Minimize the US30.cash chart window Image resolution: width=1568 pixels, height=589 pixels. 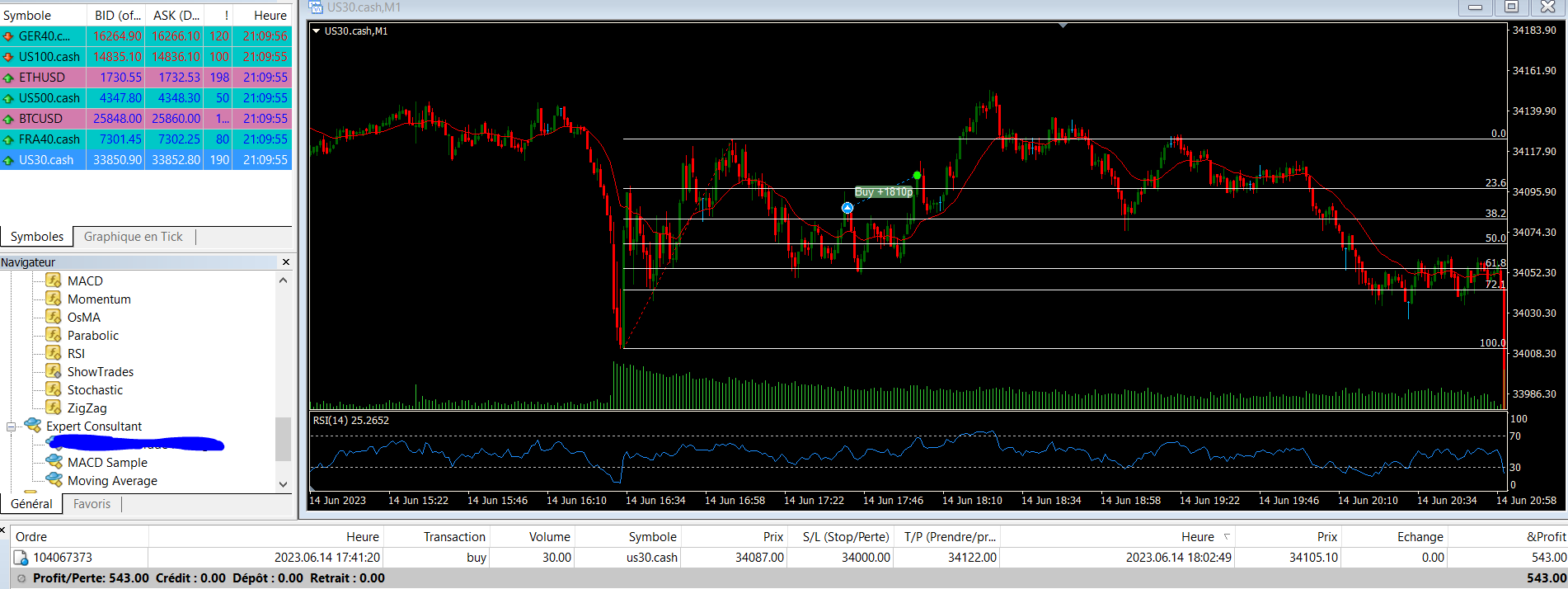click(x=1476, y=7)
